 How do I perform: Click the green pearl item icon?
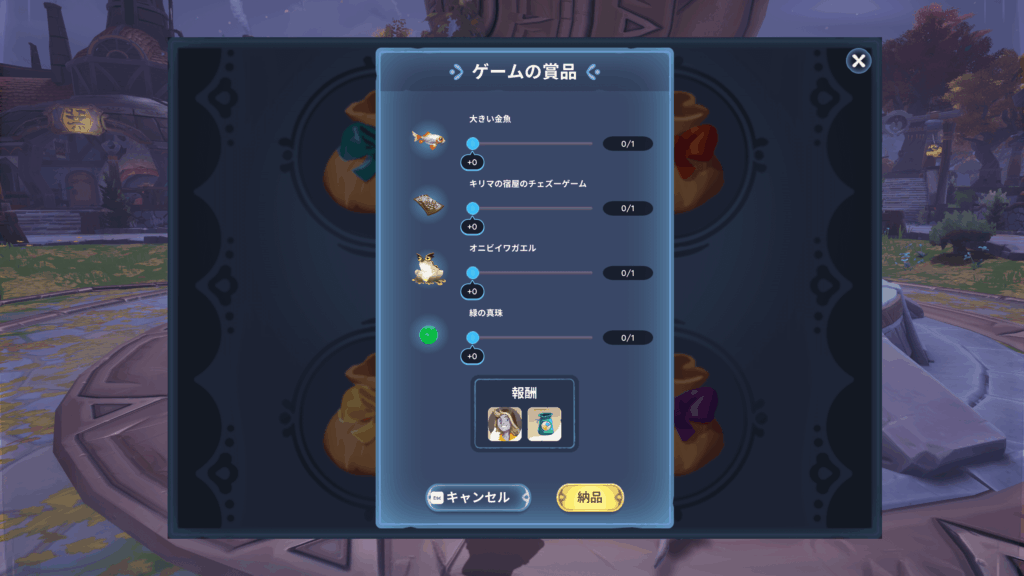[428, 335]
